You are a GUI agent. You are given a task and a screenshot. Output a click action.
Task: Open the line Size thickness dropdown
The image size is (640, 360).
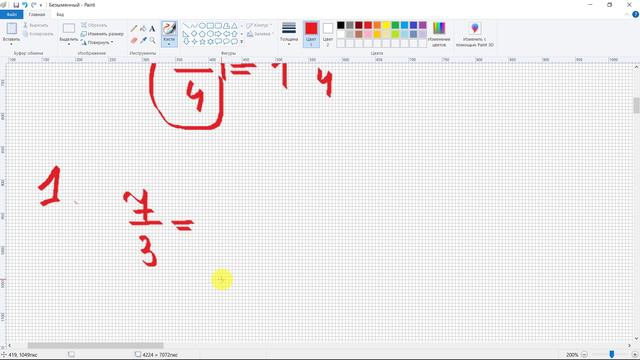point(289,34)
